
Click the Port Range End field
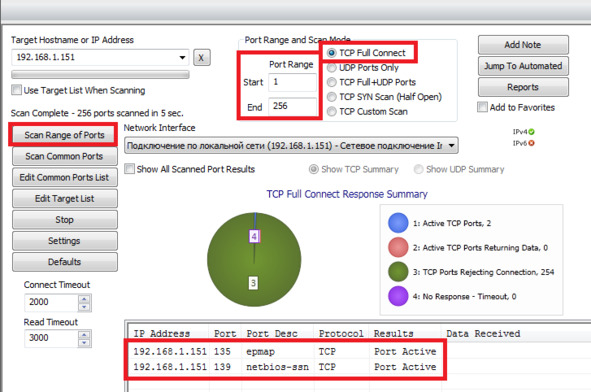tap(292, 106)
